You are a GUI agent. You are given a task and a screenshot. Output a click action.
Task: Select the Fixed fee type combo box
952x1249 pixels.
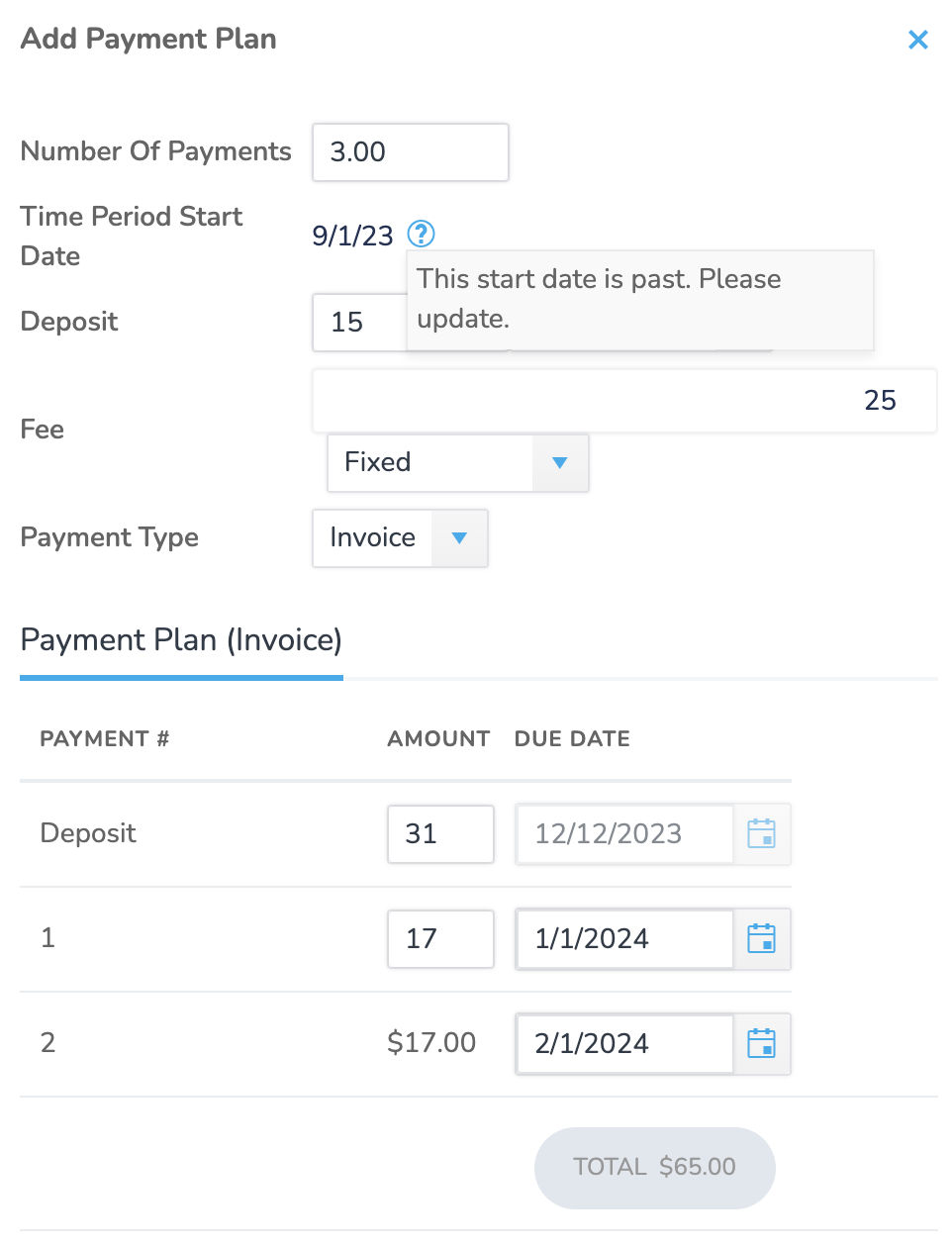click(458, 462)
